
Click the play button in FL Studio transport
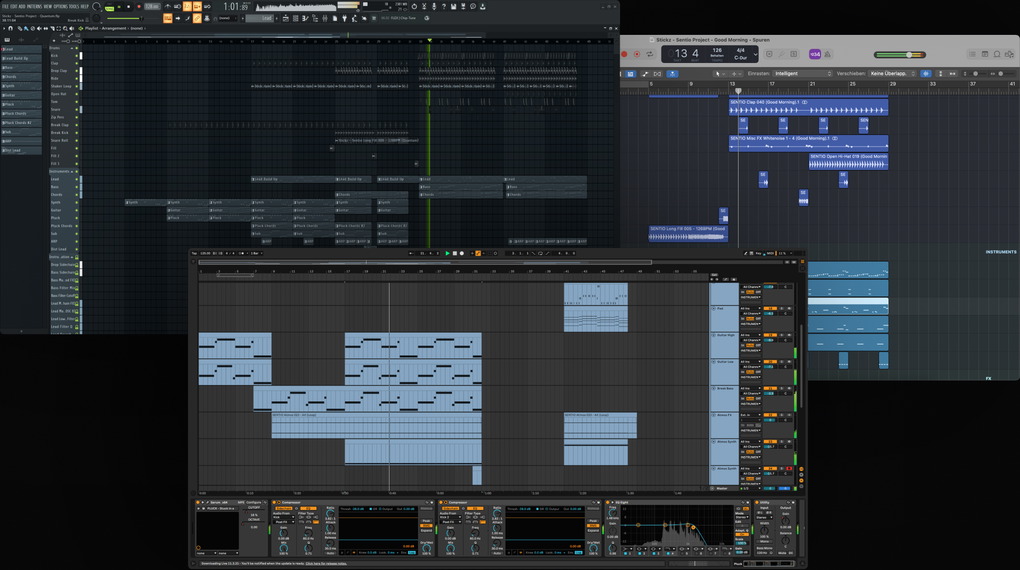pyautogui.click(x=119, y=7)
